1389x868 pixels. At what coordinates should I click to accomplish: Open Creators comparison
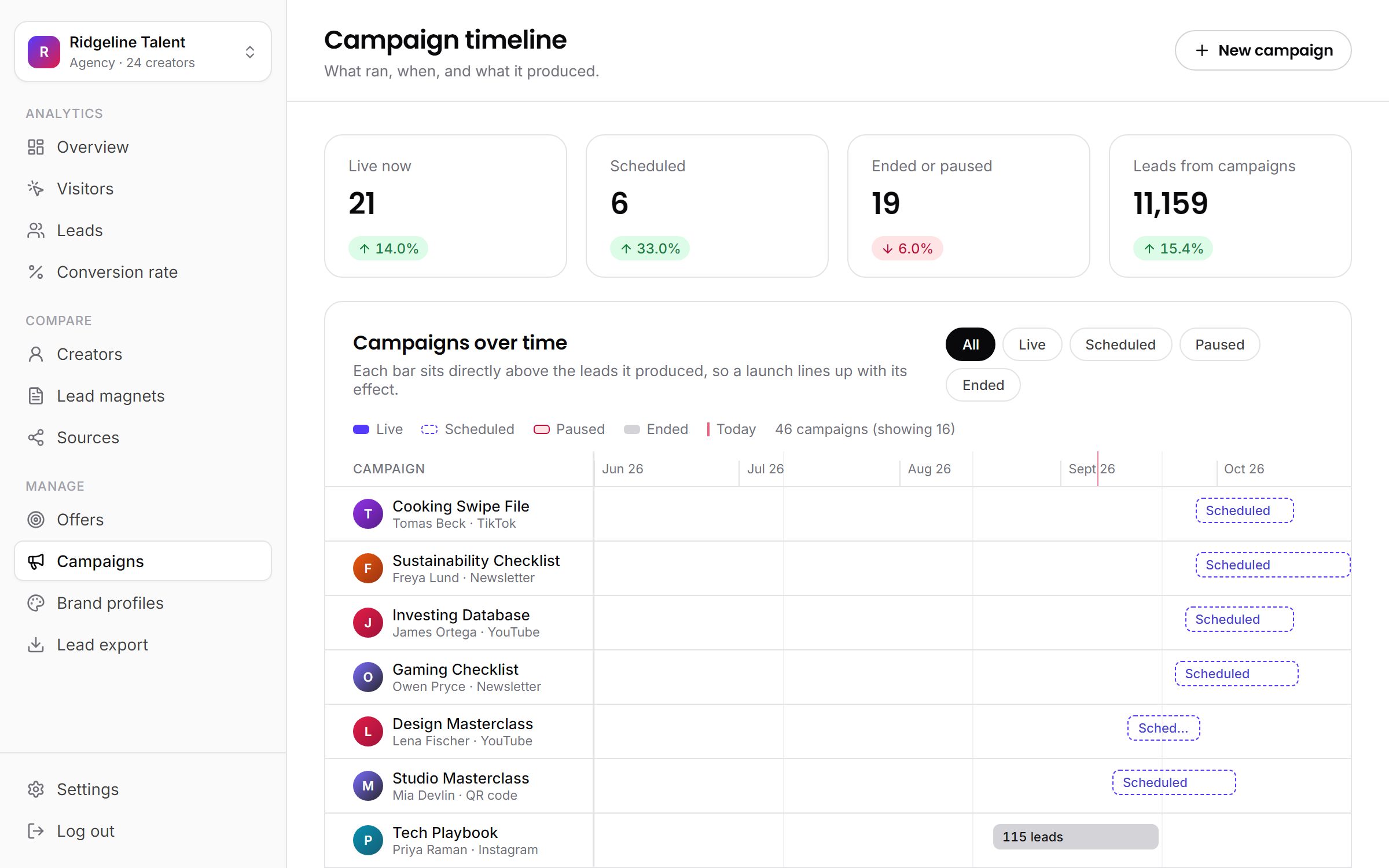tap(143, 354)
